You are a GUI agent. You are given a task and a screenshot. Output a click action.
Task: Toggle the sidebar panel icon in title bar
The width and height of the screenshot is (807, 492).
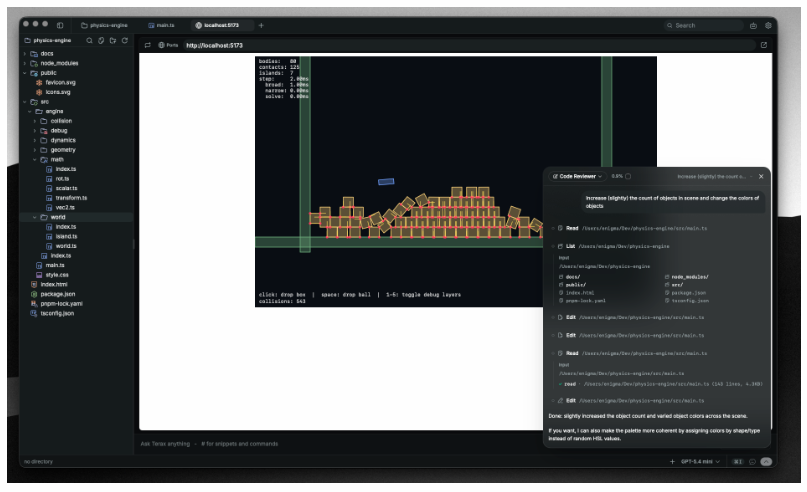coord(60,25)
